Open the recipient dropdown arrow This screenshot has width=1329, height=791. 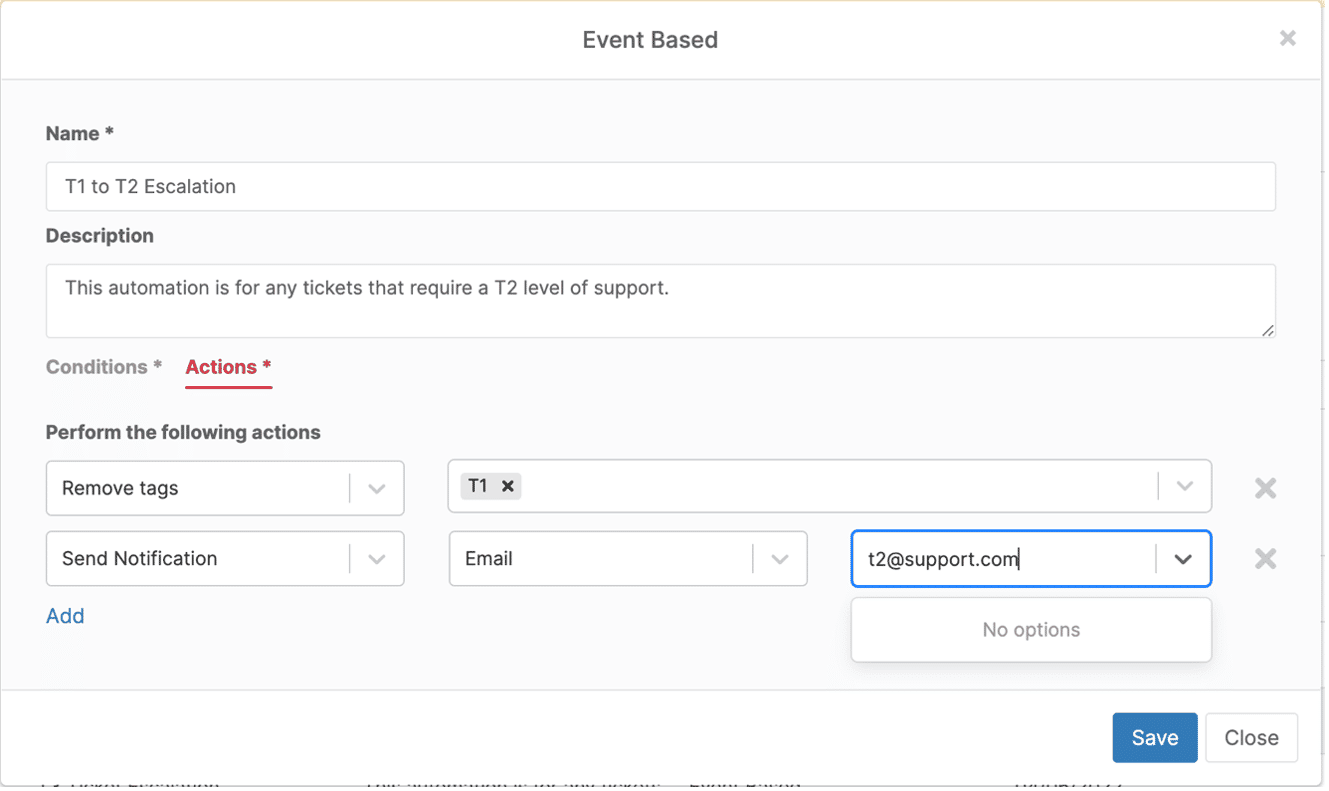1184,558
